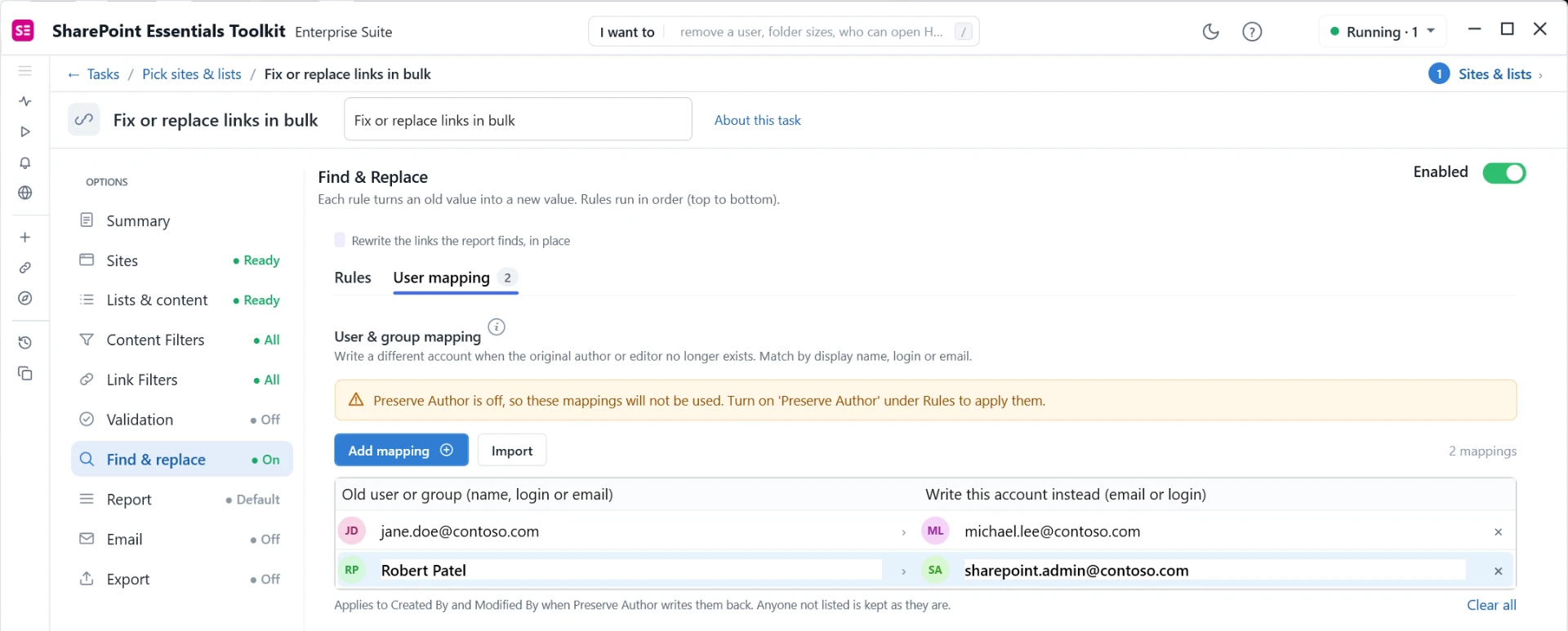Click the compass icon in left sidebar

point(25,298)
